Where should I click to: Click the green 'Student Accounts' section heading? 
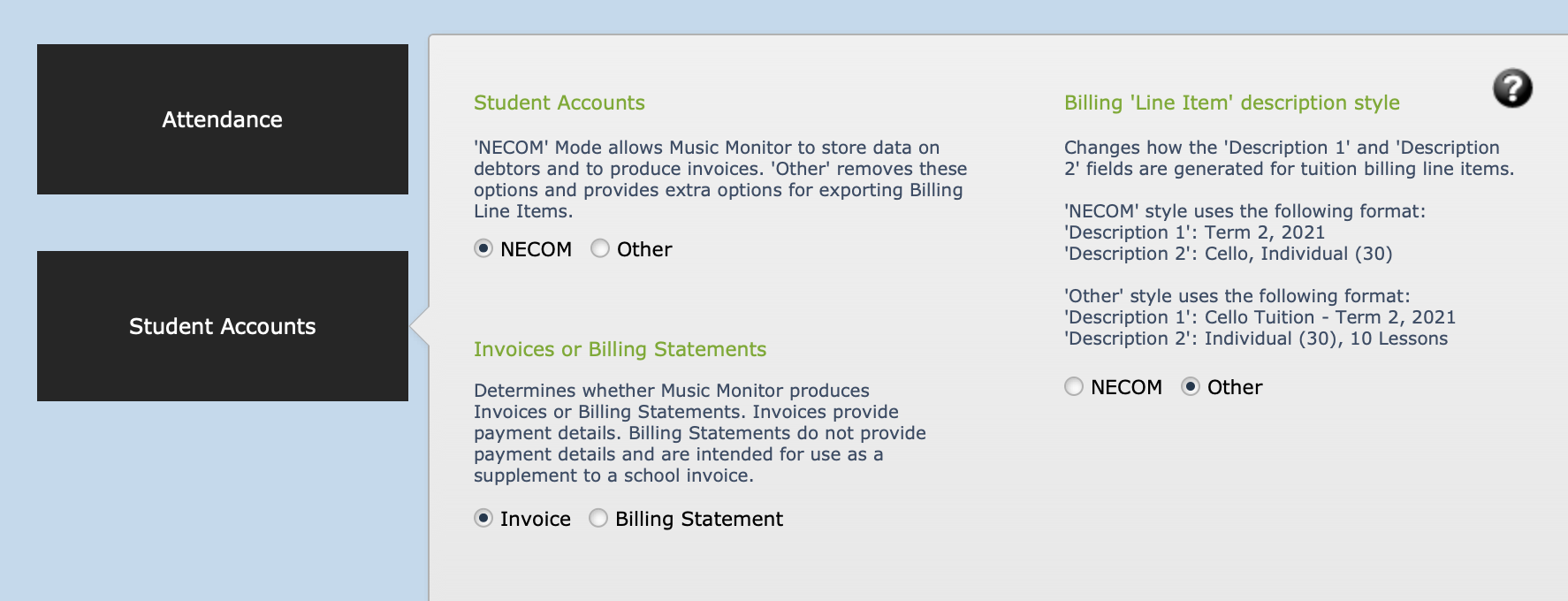(559, 103)
